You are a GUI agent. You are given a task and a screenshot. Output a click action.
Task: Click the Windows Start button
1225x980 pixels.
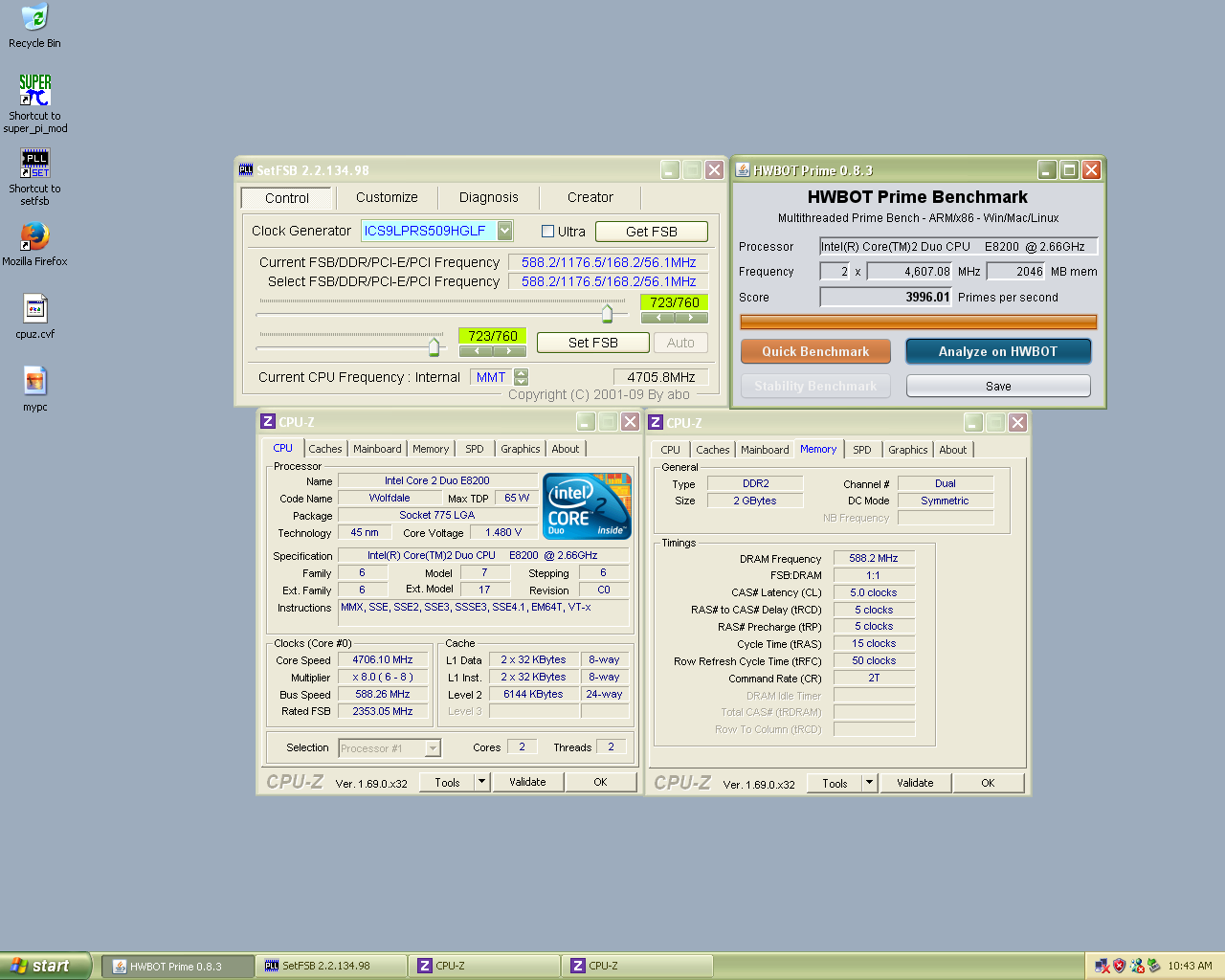click(45, 966)
